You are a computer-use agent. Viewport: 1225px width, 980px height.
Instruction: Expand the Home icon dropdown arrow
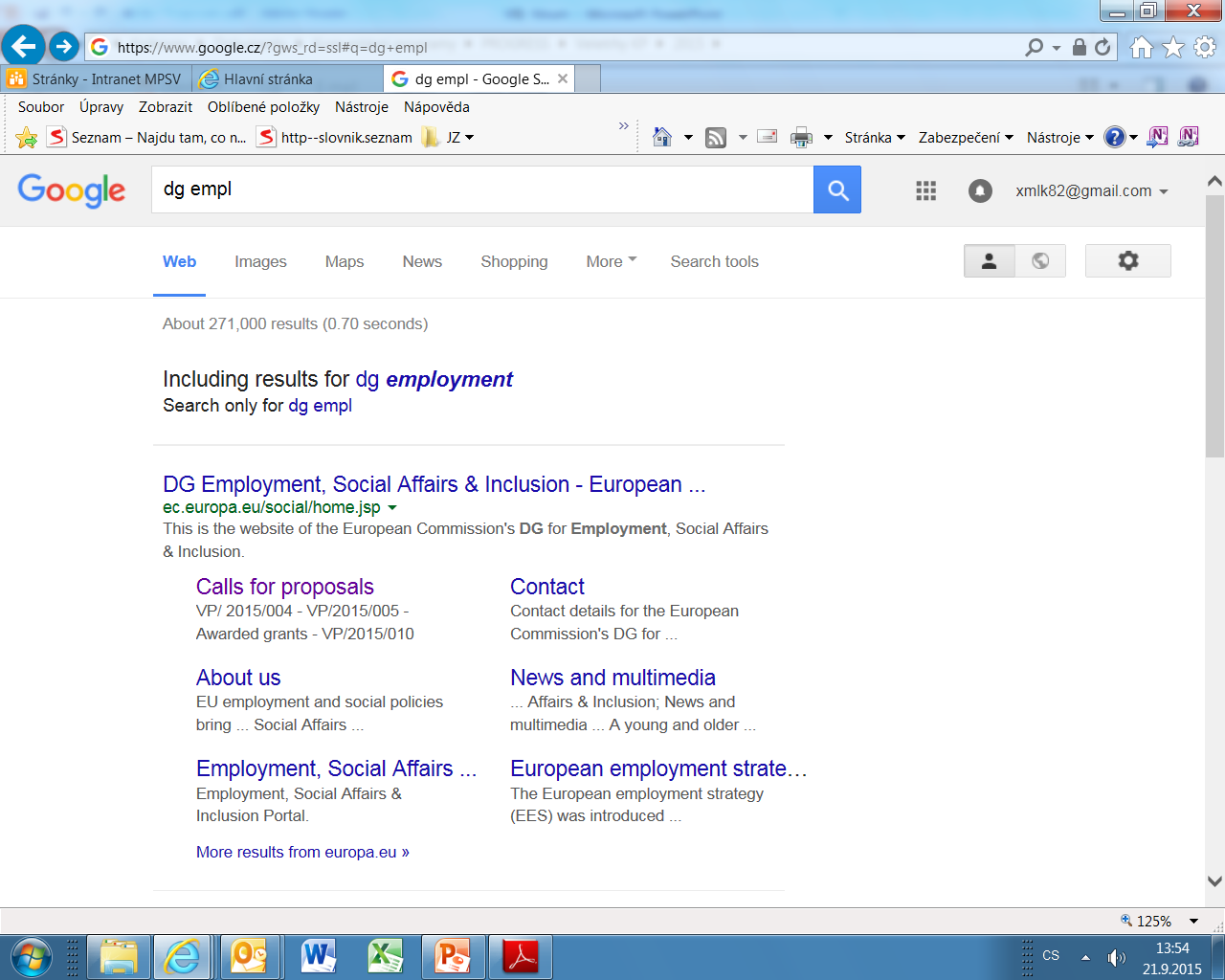tap(688, 138)
